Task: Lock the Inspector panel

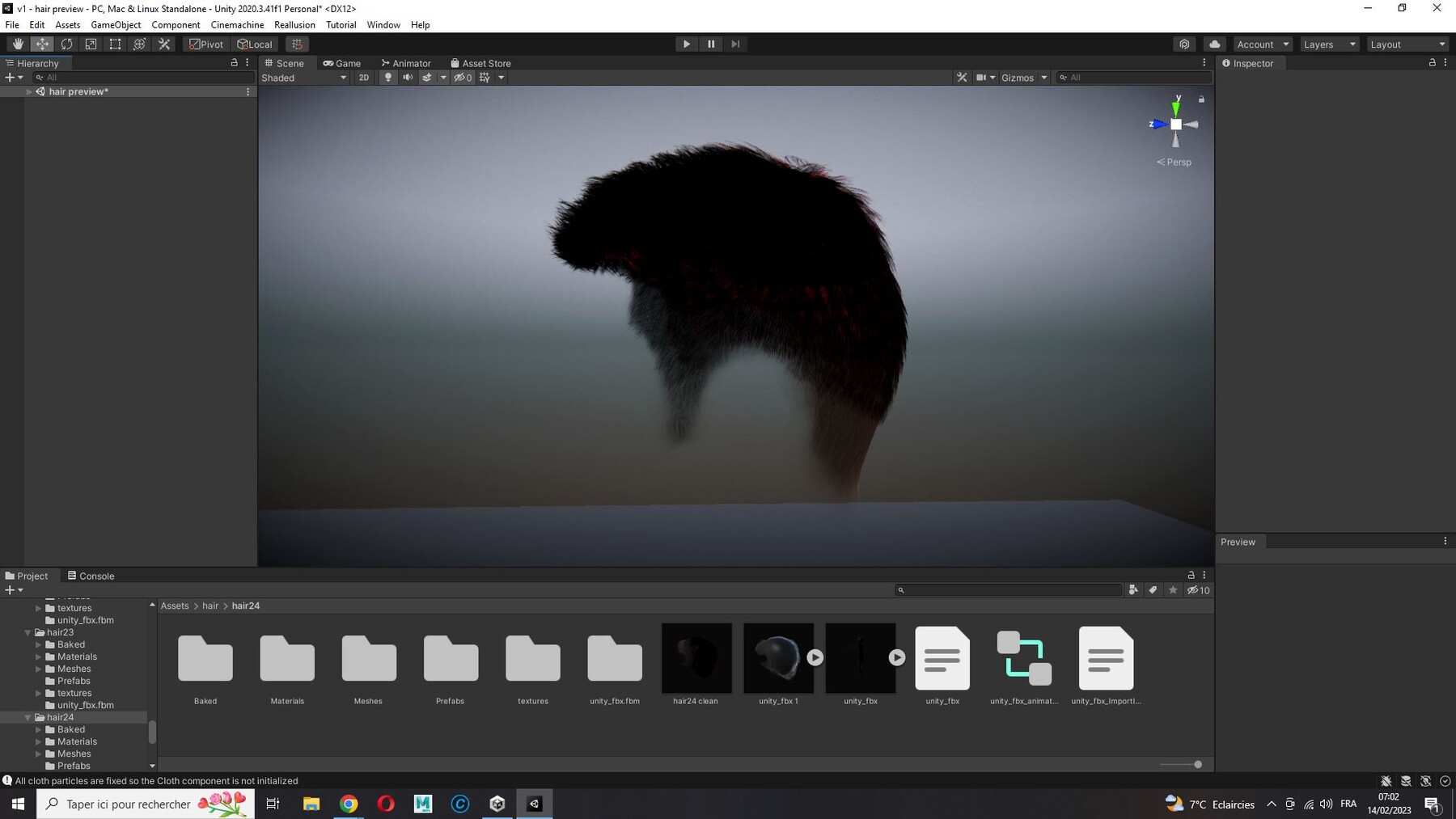Action: [1433, 63]
